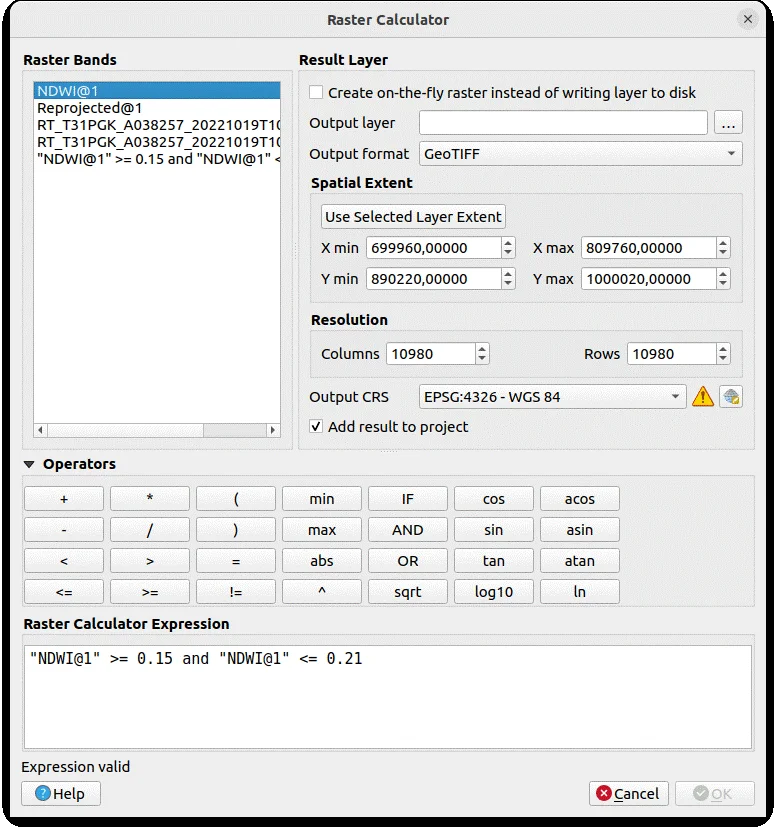
Task: Insert the not-equal operator
Action: click(235, 592)
